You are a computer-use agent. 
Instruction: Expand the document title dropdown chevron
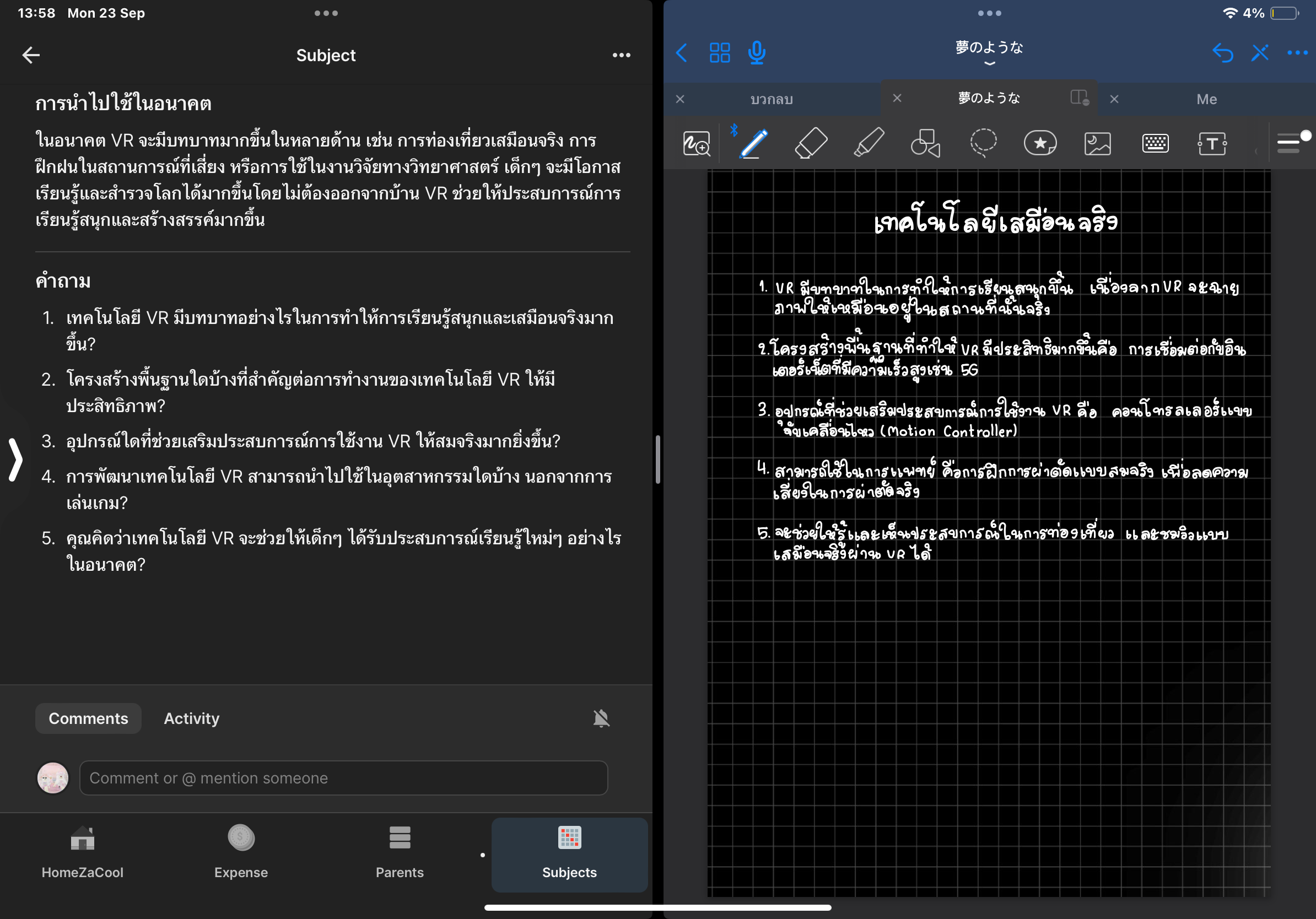point(989,63)
